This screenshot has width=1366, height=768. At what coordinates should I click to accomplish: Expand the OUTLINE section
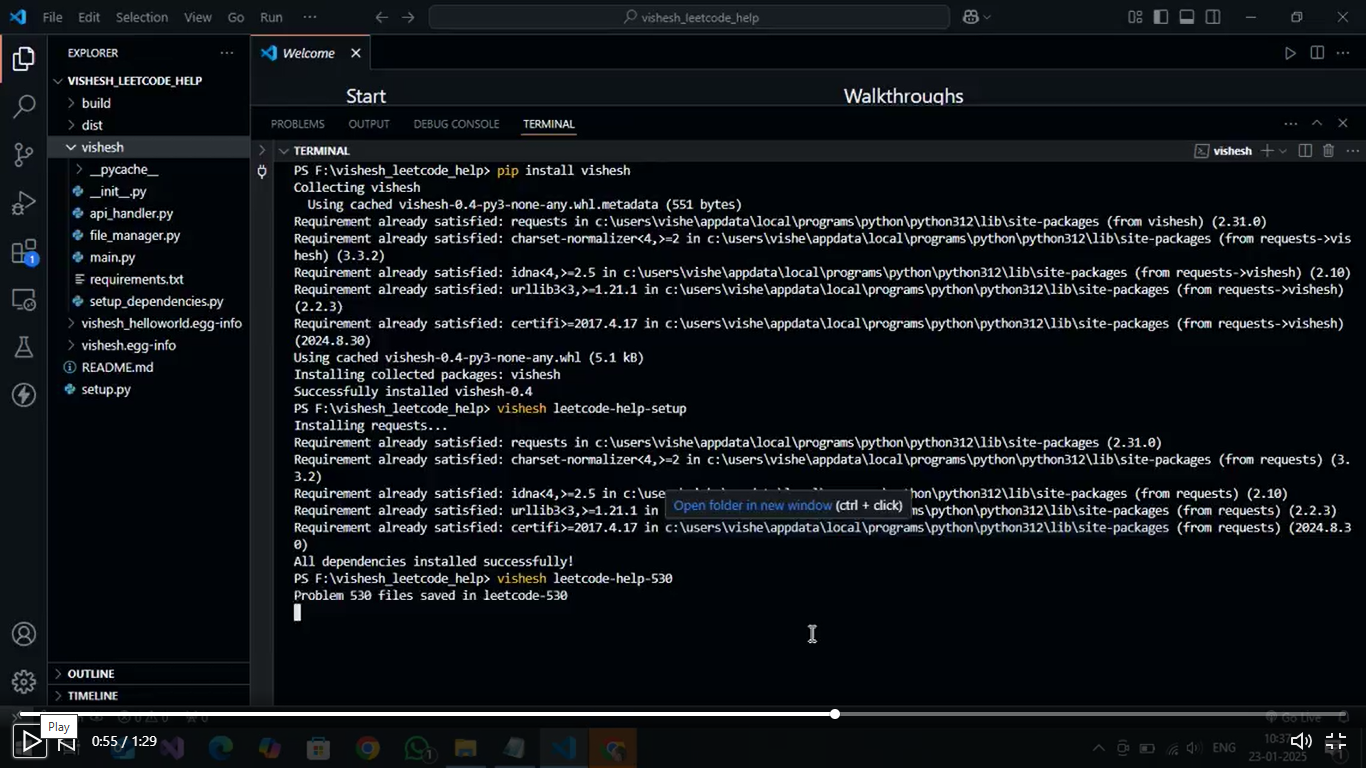click(x=90, y=674)
